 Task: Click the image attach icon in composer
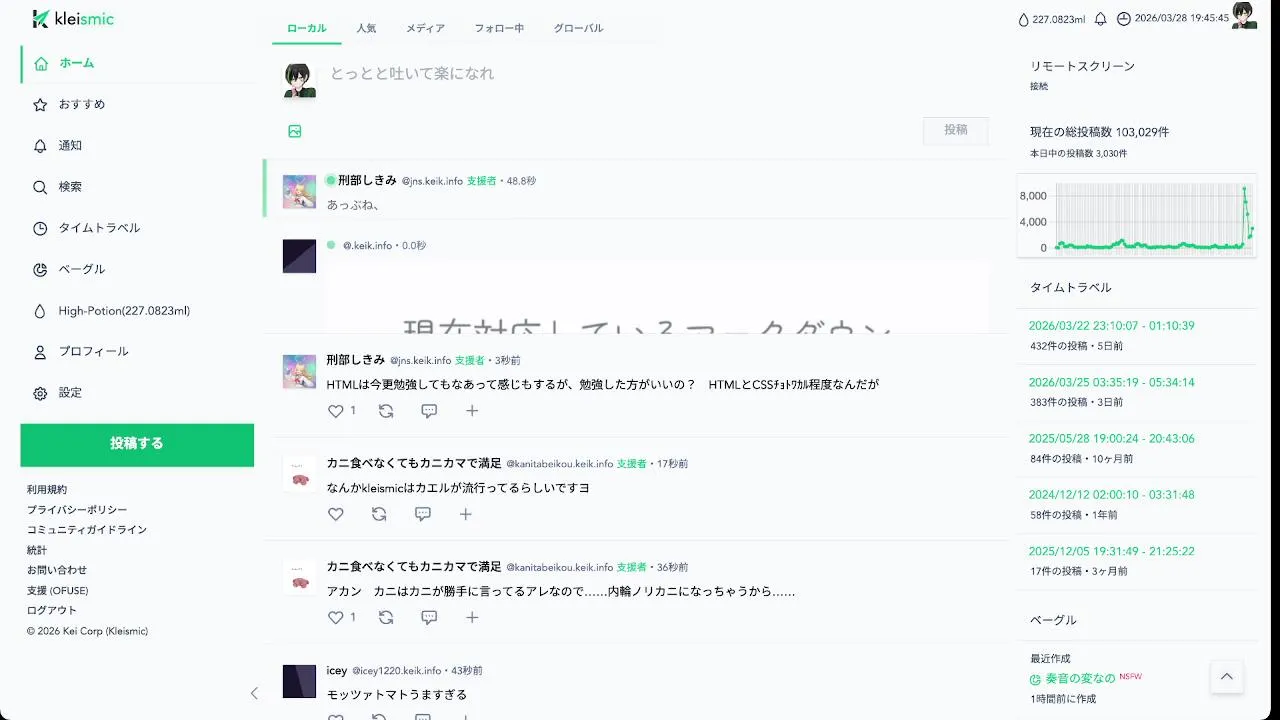click(x=295, y=131)
